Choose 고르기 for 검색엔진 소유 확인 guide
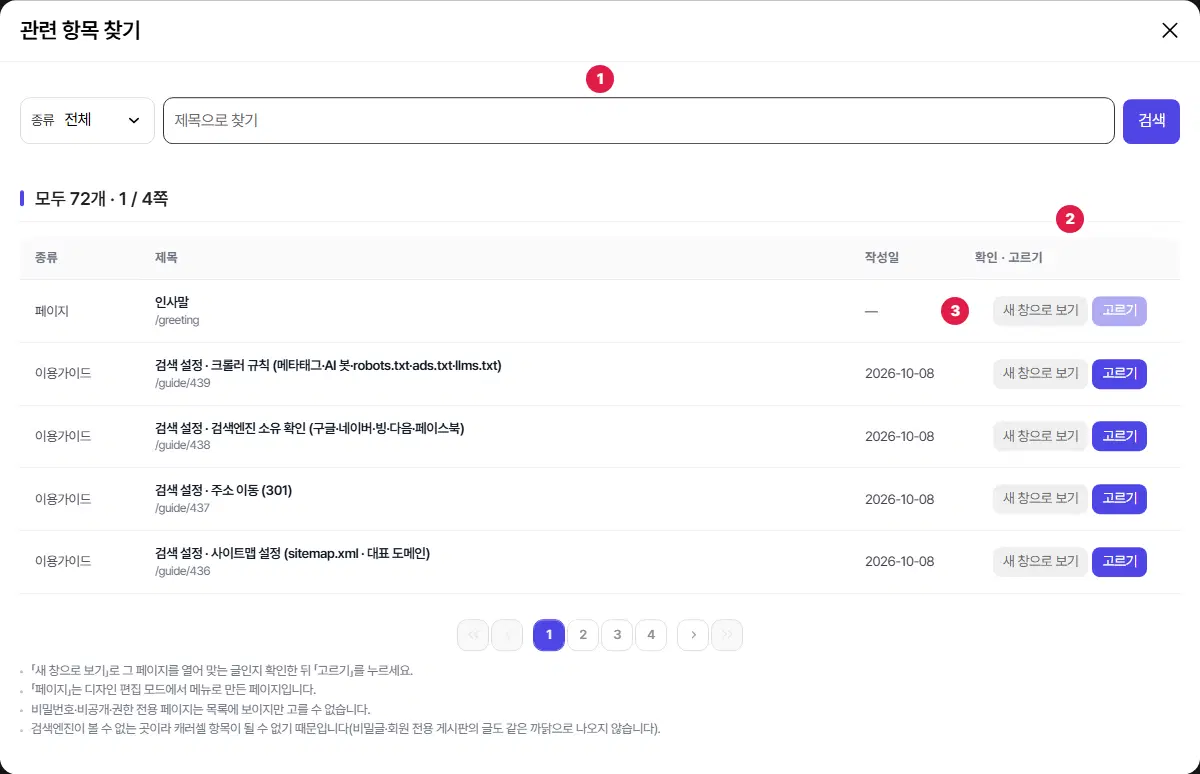This screenshot has width=1200, height=774. click(x=1119, y=436)
